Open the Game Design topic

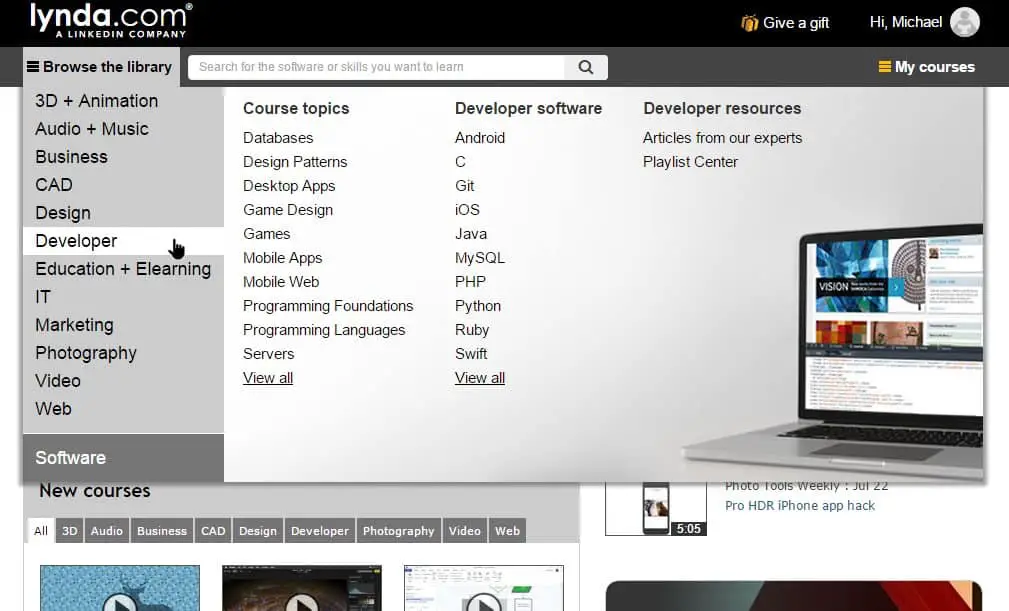[288, 210]
